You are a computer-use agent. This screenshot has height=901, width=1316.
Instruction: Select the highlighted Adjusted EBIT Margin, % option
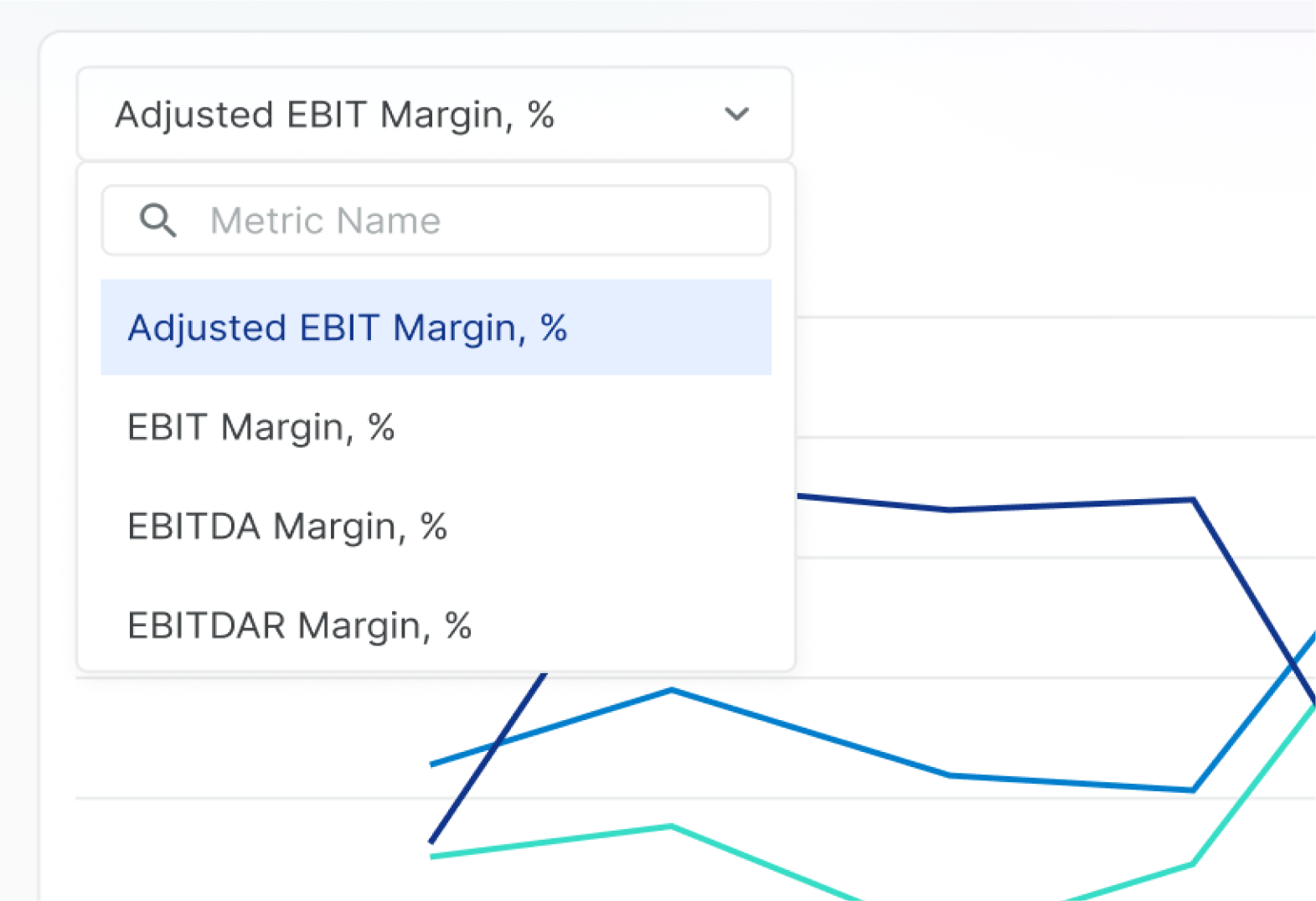[436, 327]
